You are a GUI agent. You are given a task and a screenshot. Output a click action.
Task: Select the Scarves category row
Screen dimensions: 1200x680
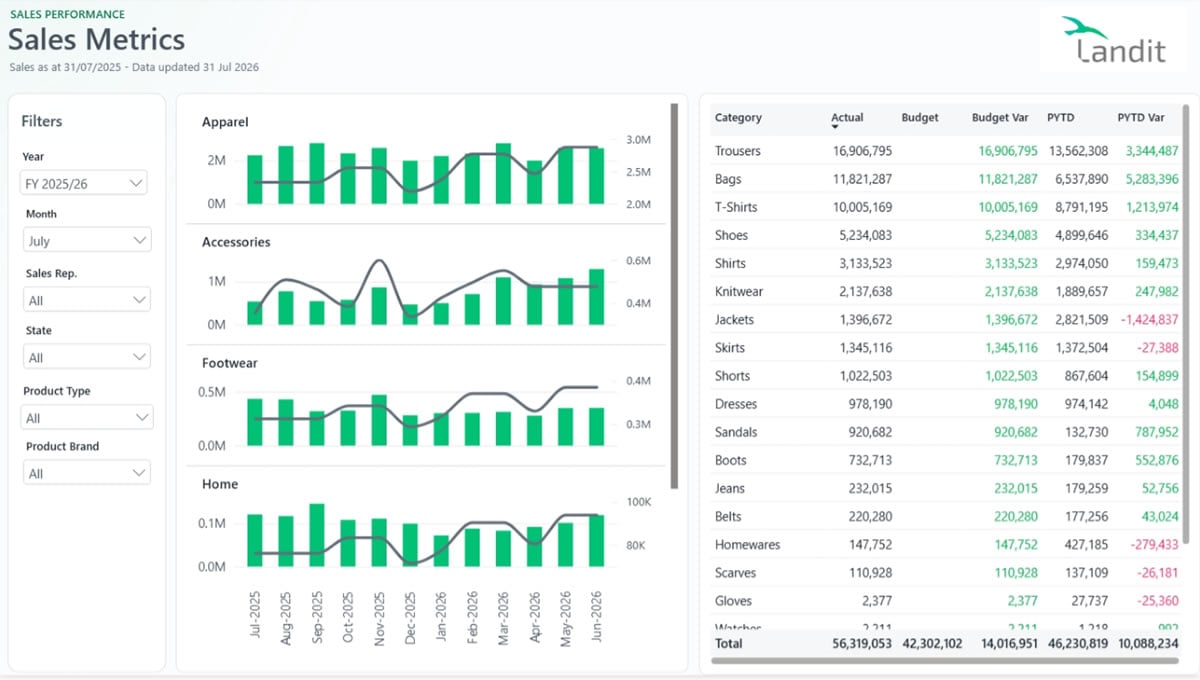click(946, 573)
